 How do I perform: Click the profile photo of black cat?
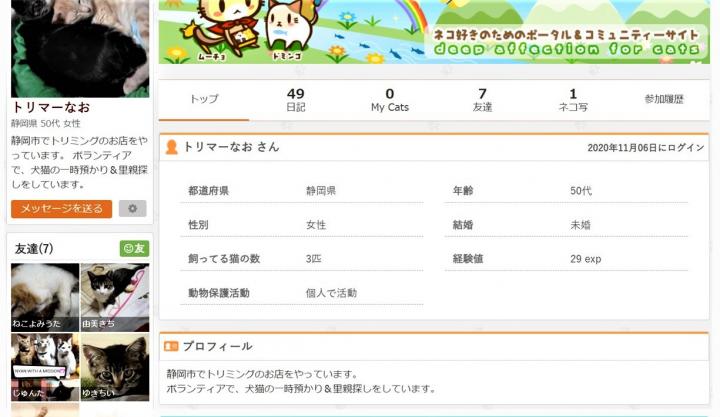click(x=80, y=48)
